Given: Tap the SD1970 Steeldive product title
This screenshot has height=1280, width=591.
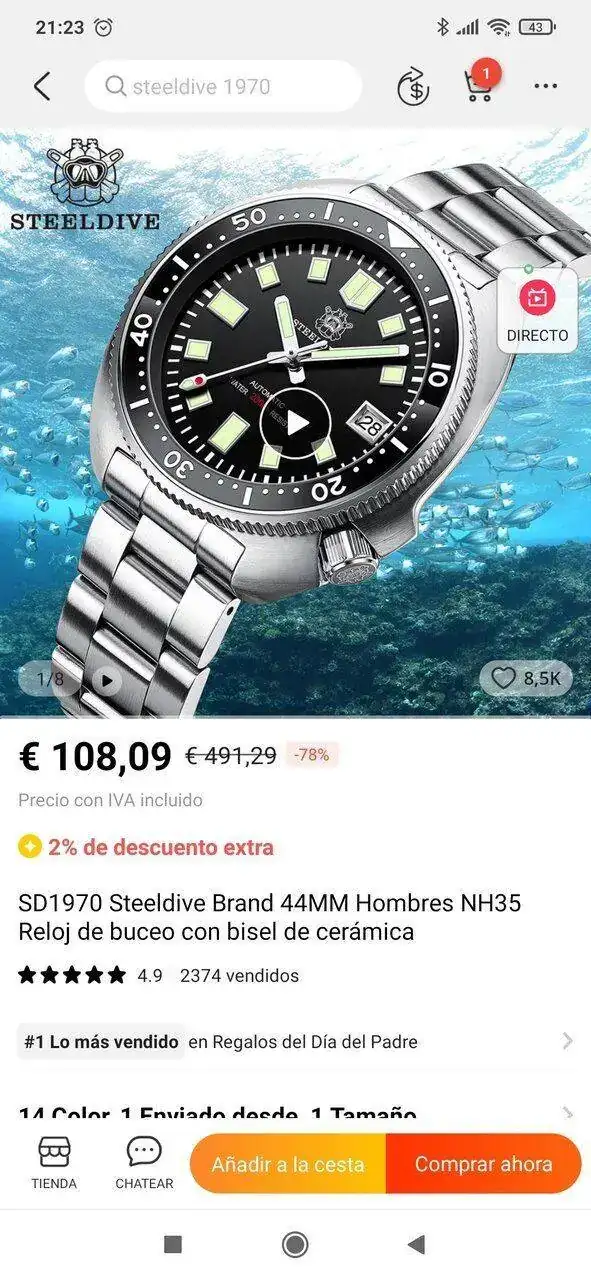Looking at the screenshot, I should point(269,917).
